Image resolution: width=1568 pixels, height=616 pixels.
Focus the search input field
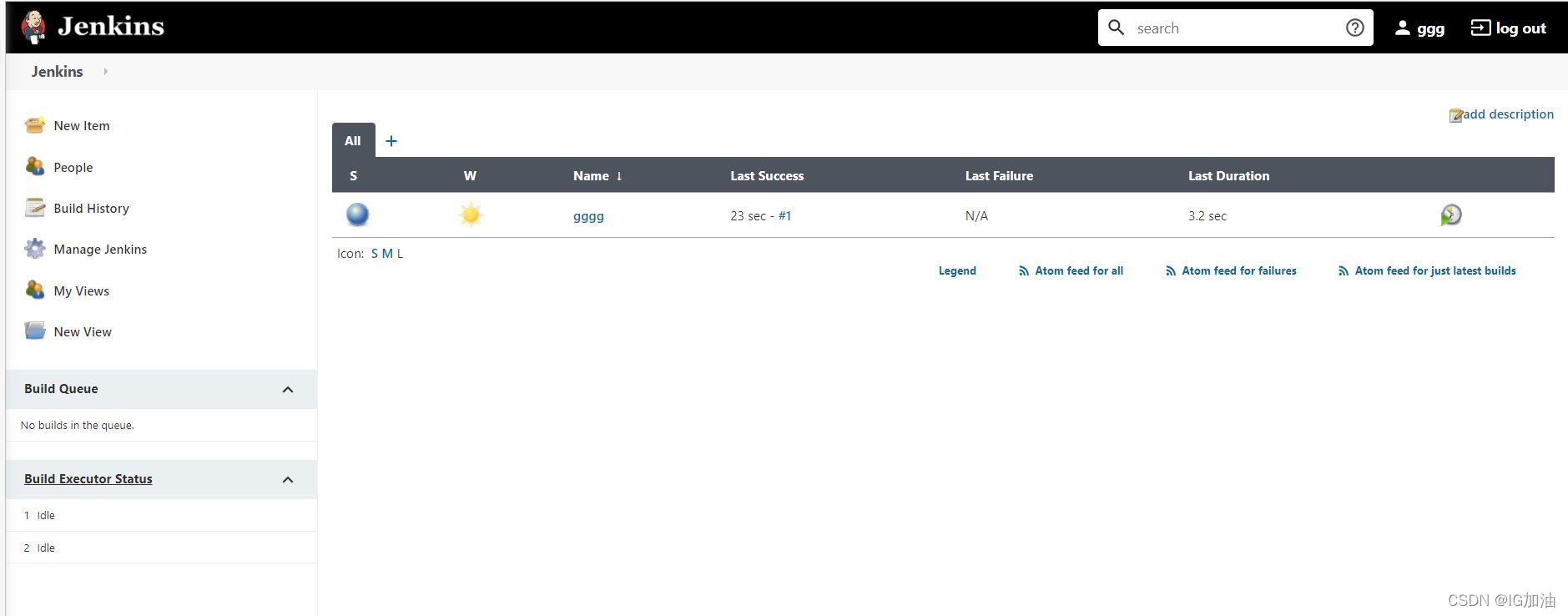click(x=1235, y=28)
